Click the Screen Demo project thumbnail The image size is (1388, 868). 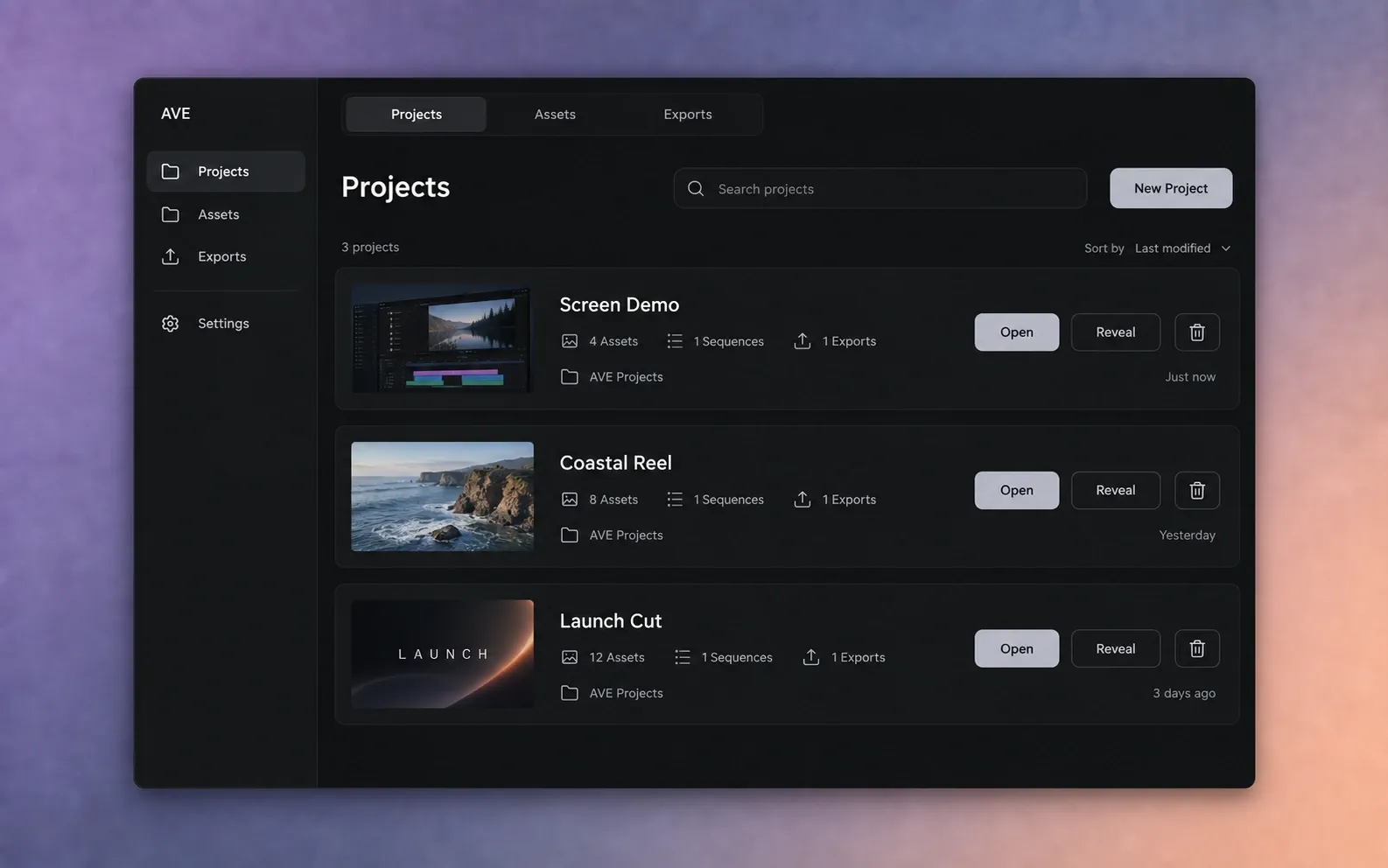click(442, 339)
